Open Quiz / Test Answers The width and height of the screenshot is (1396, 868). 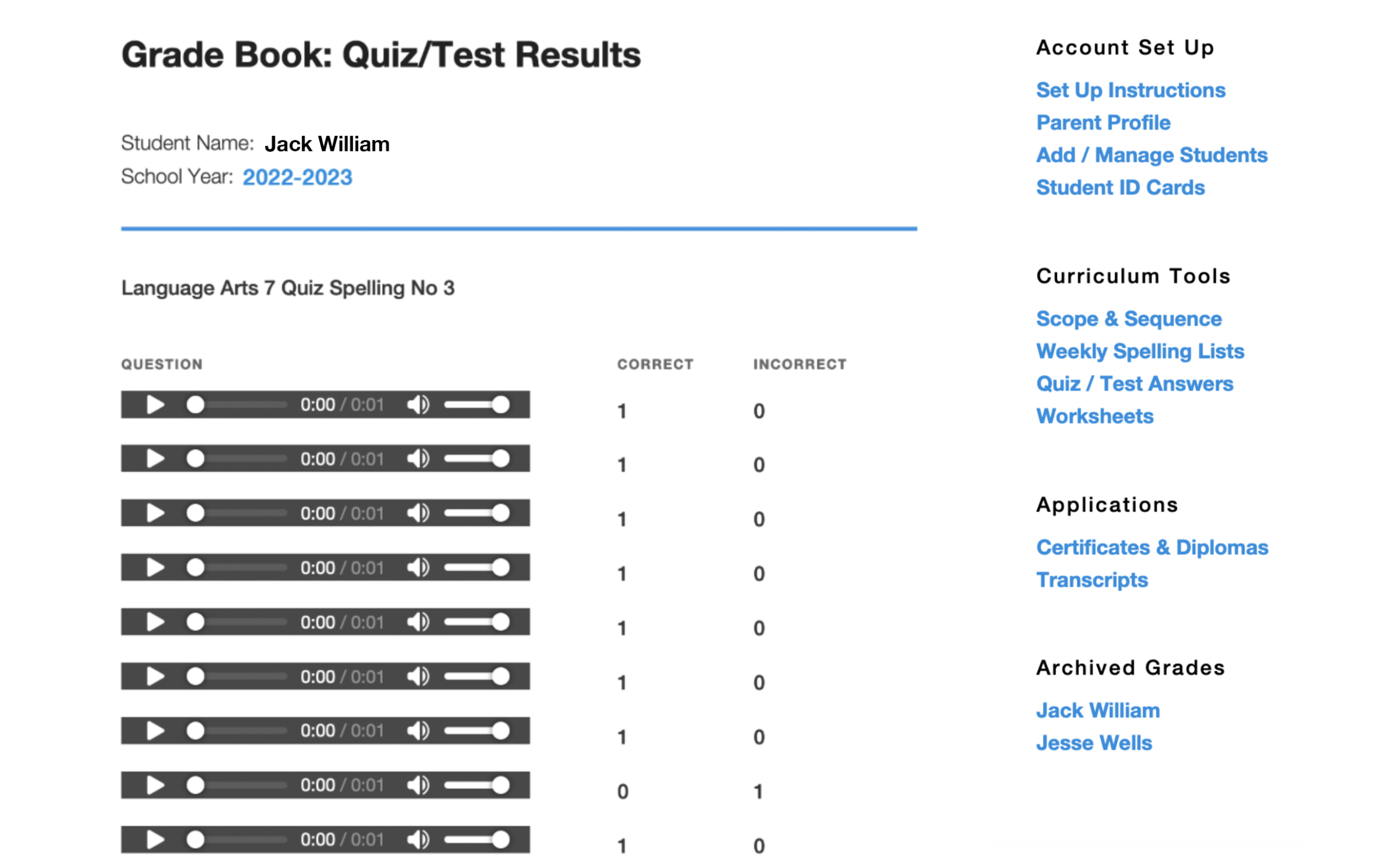(x=1134, y=383)
